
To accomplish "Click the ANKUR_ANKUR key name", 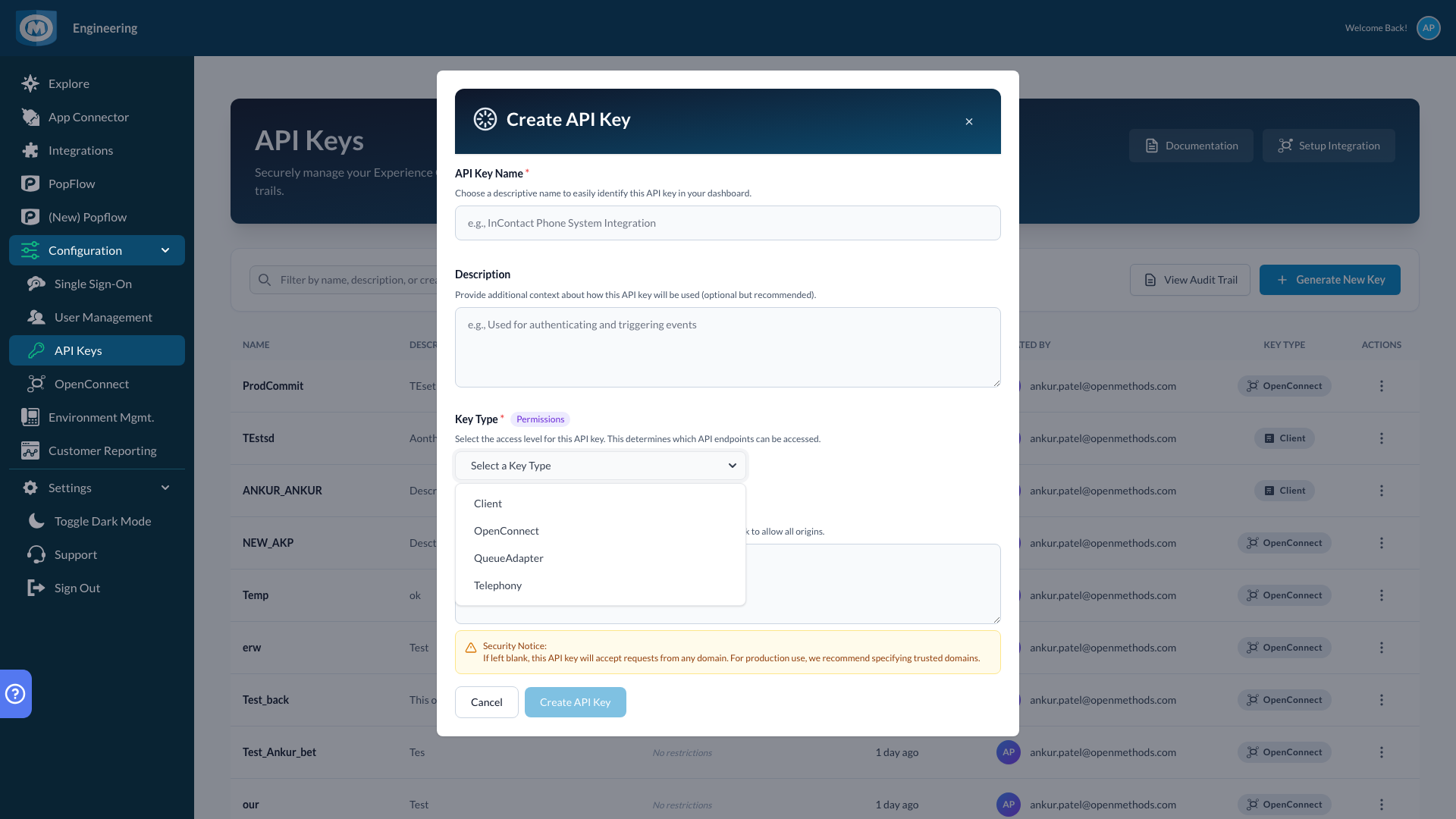I will coord(282,491).
